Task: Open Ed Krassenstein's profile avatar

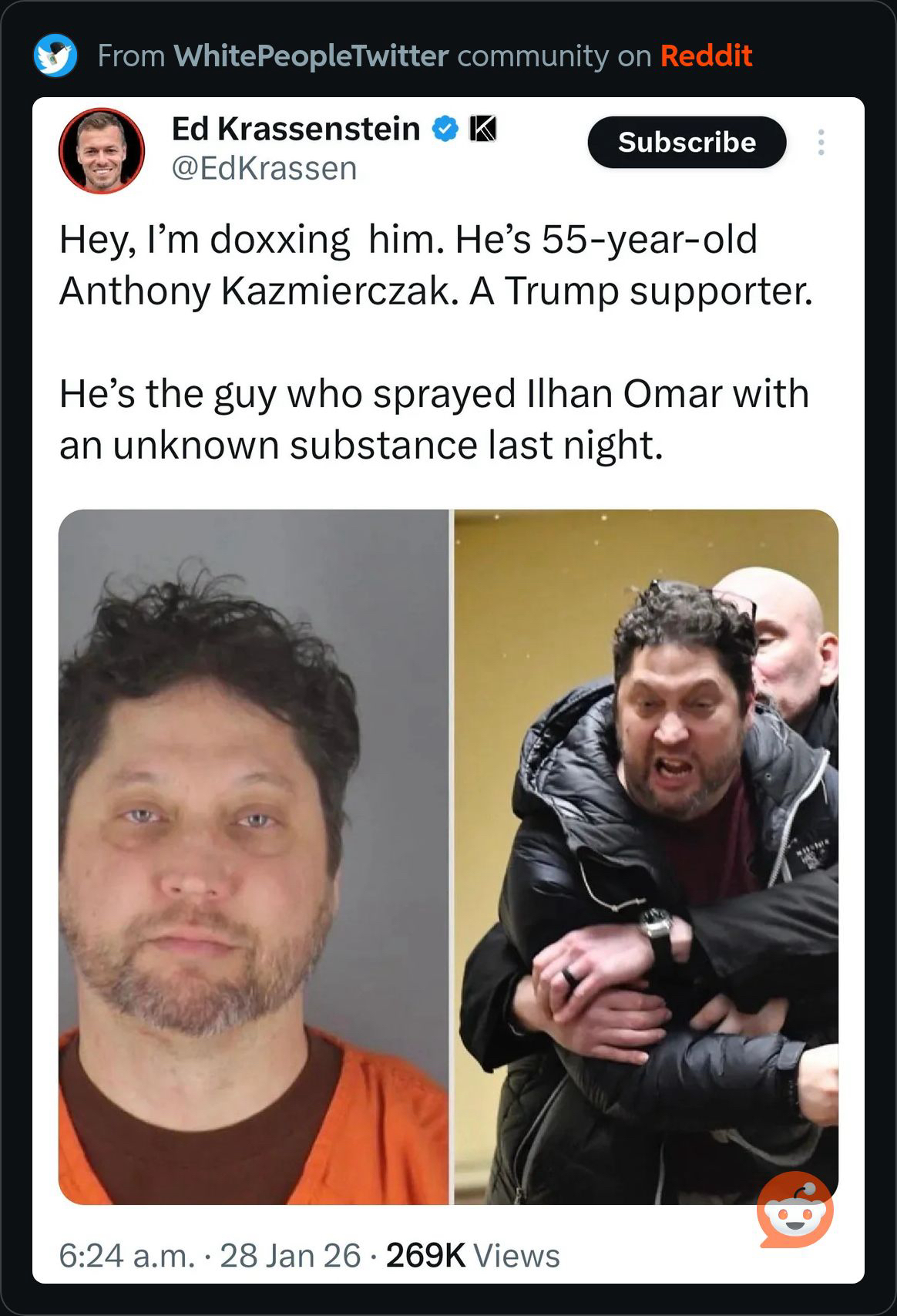Action: (x=102, y=150)
